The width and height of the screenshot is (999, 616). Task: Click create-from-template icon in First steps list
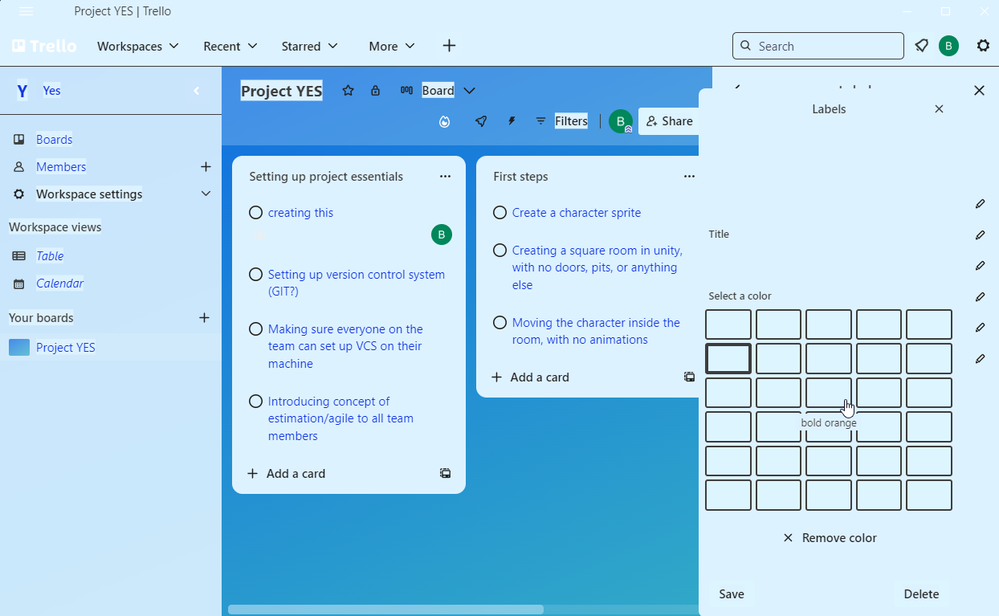[x=689, y=377]
